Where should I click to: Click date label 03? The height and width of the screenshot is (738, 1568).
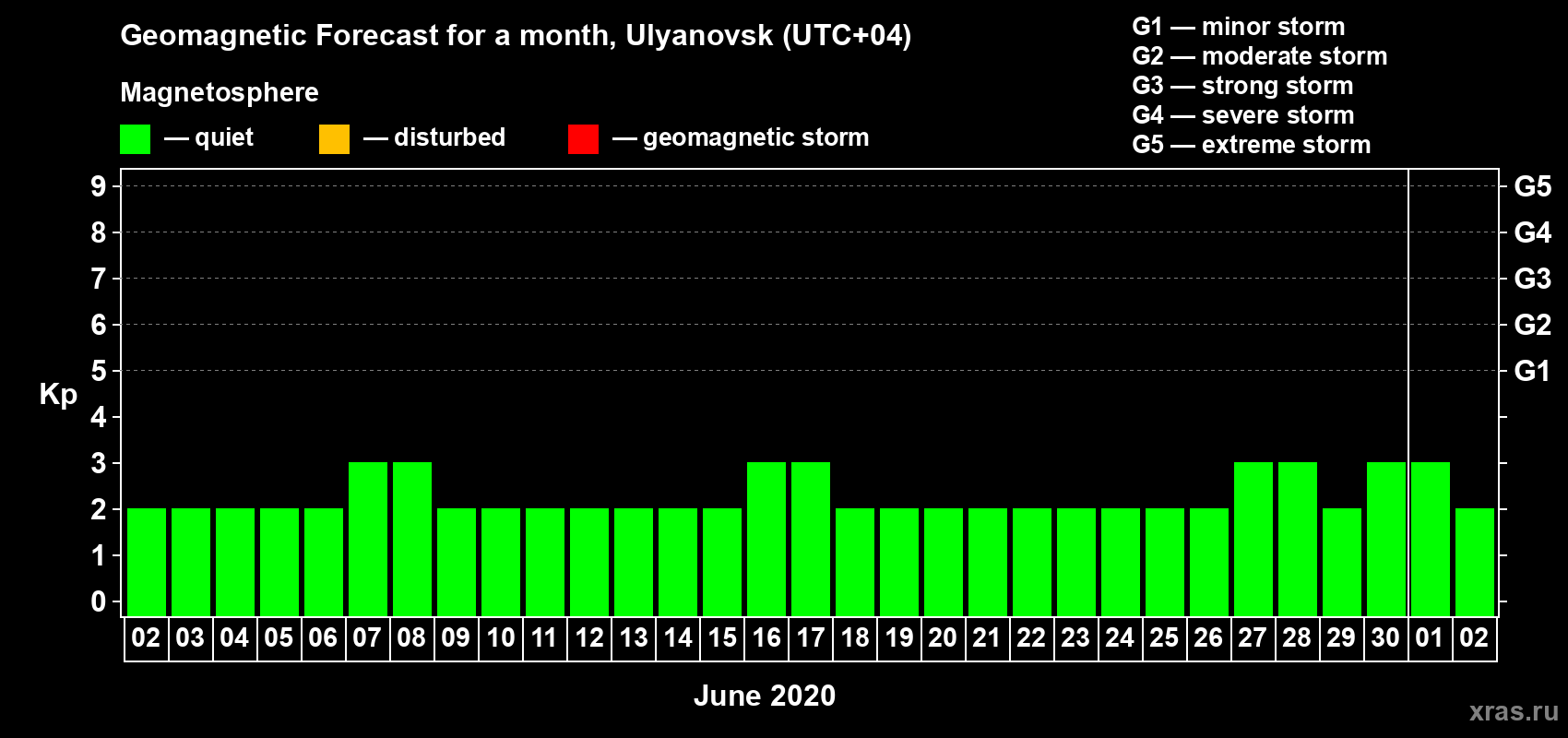tap(190, 637)
